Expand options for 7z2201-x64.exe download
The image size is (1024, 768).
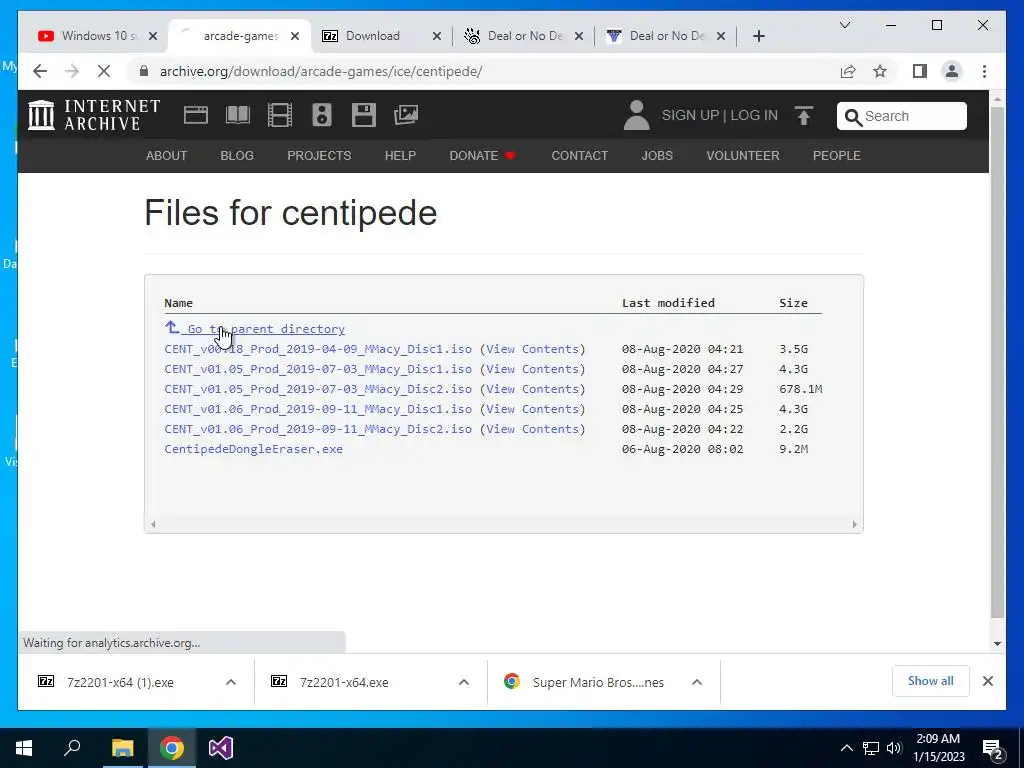464,682
